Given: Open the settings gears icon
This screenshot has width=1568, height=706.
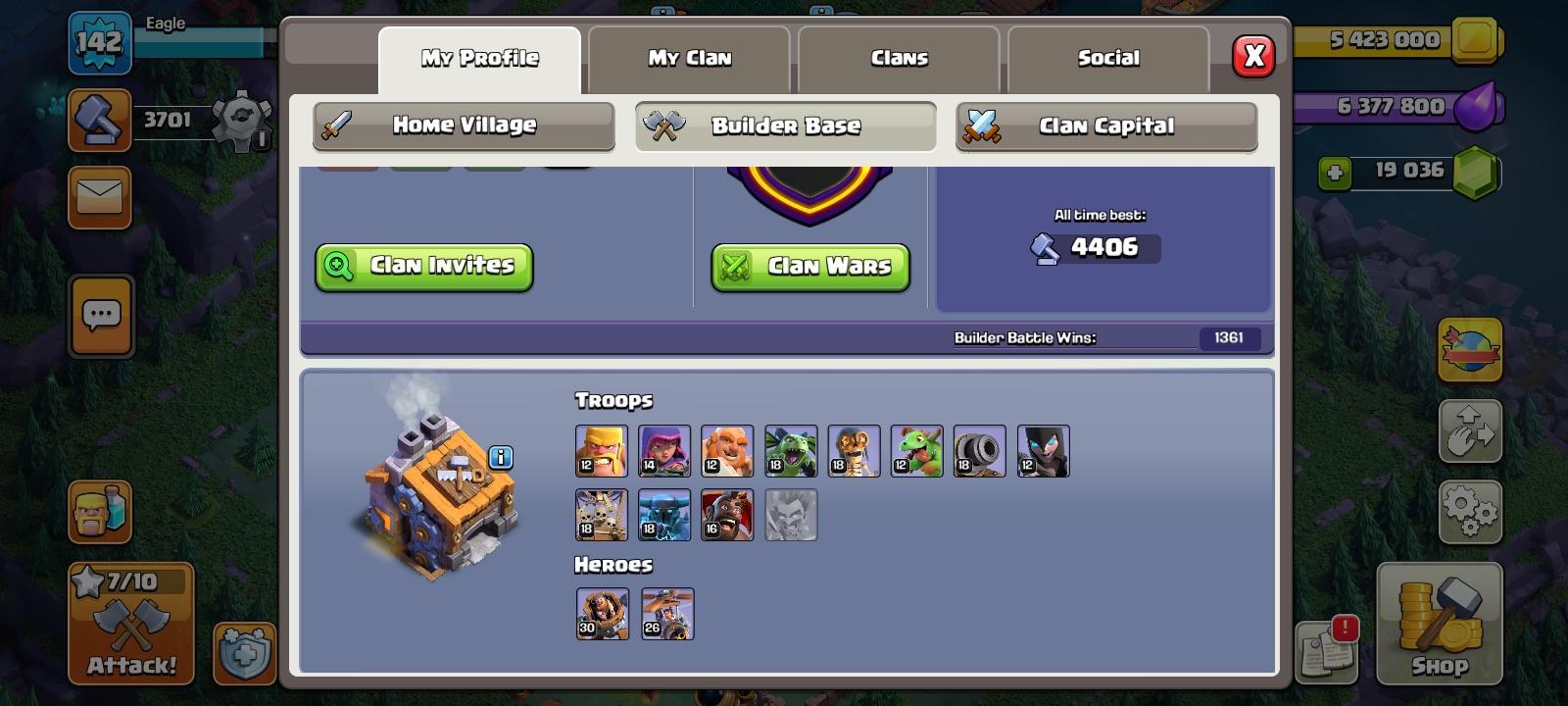Looking at the screenshot, I should point(1470,511).
